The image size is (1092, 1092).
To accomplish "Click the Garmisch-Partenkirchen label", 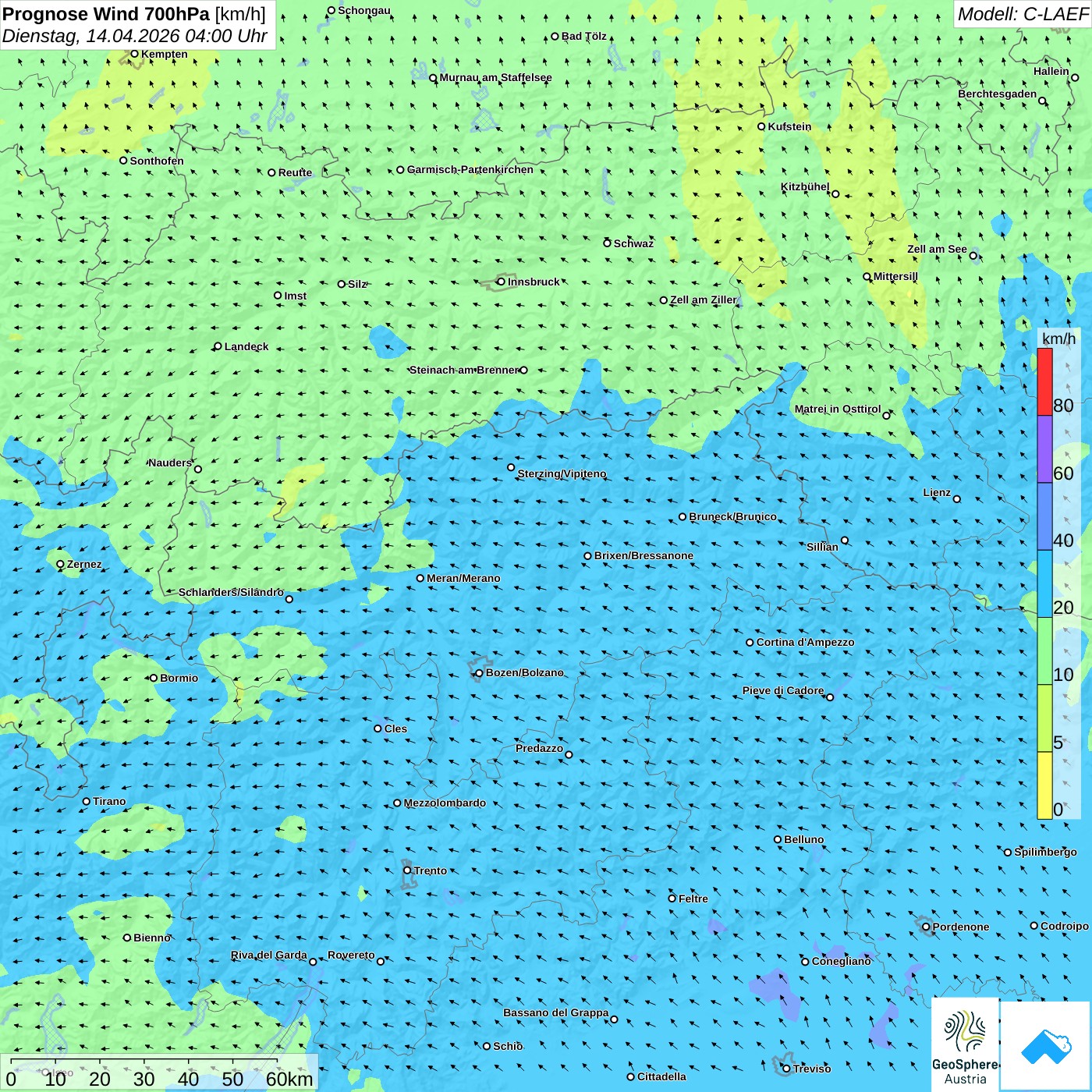I will [470, 169].
